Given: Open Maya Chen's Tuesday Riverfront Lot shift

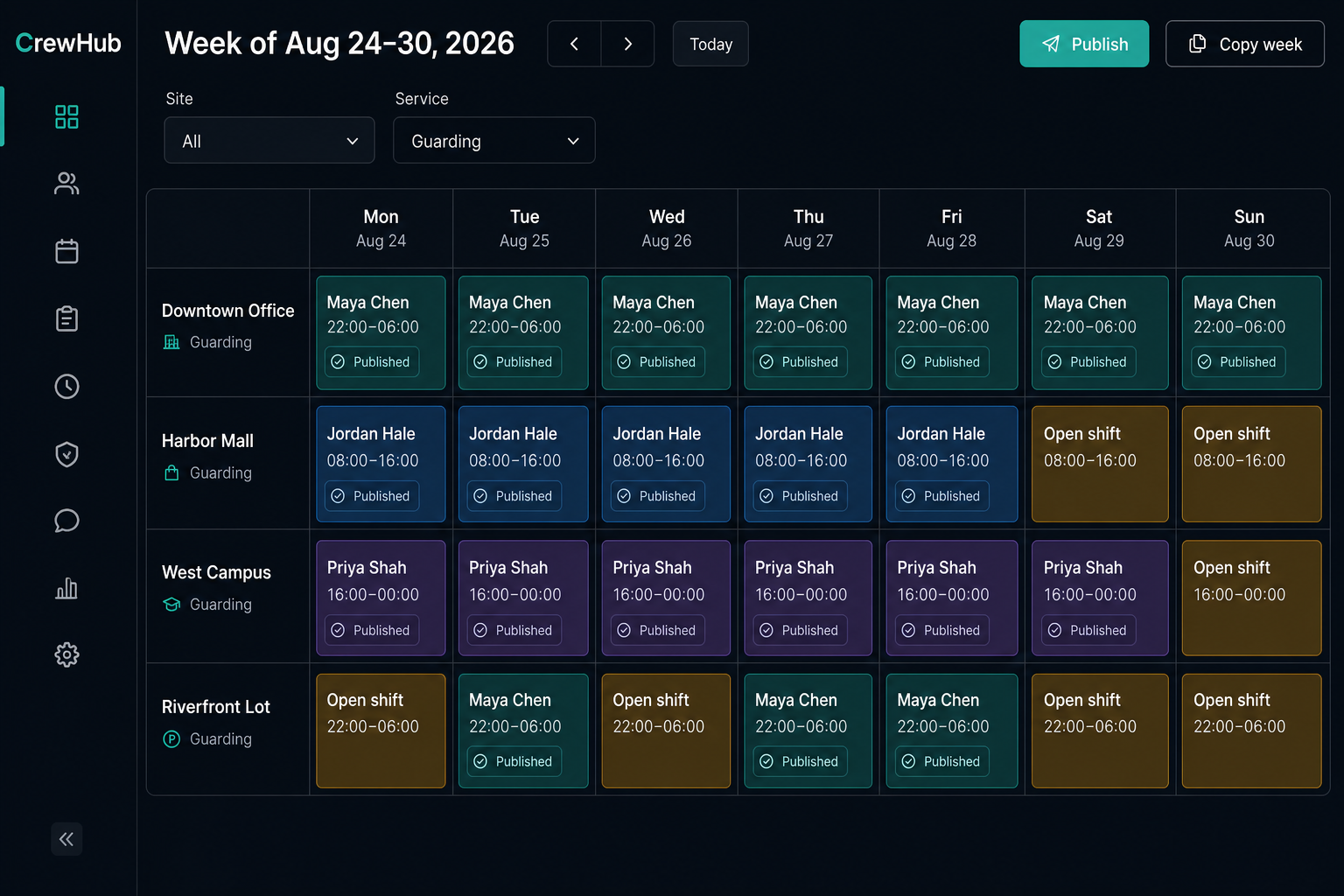Looking at the screenshot, I should [x=523, y=731].
